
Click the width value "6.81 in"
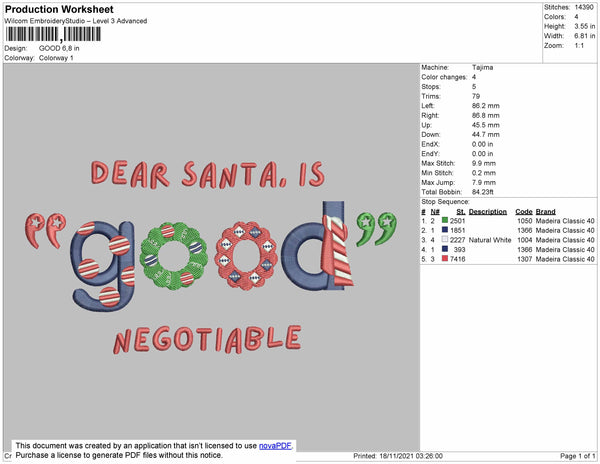[585, 36]
